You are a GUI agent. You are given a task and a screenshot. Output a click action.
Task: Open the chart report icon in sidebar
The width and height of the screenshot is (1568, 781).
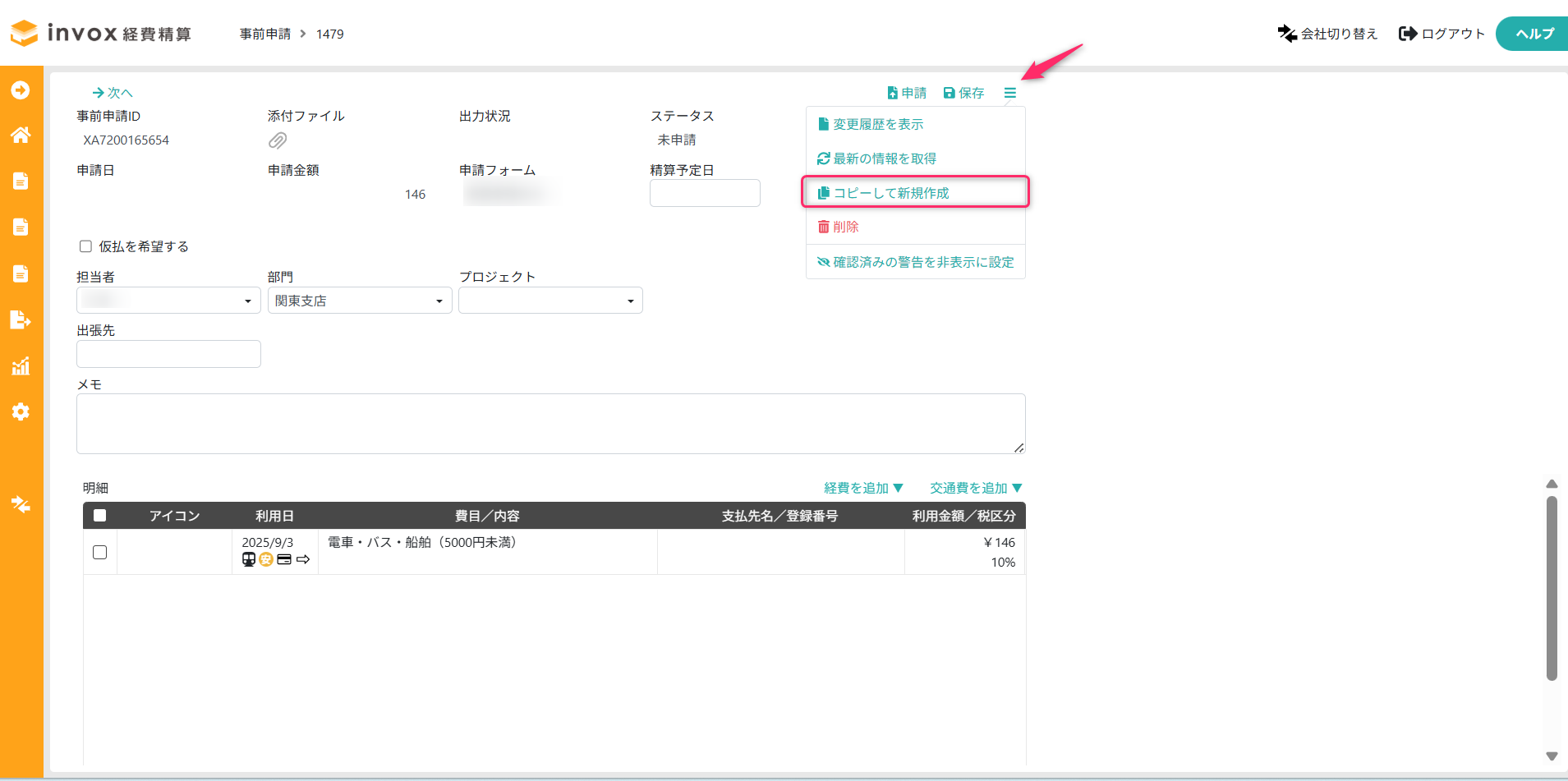click(x=21, y=366)
